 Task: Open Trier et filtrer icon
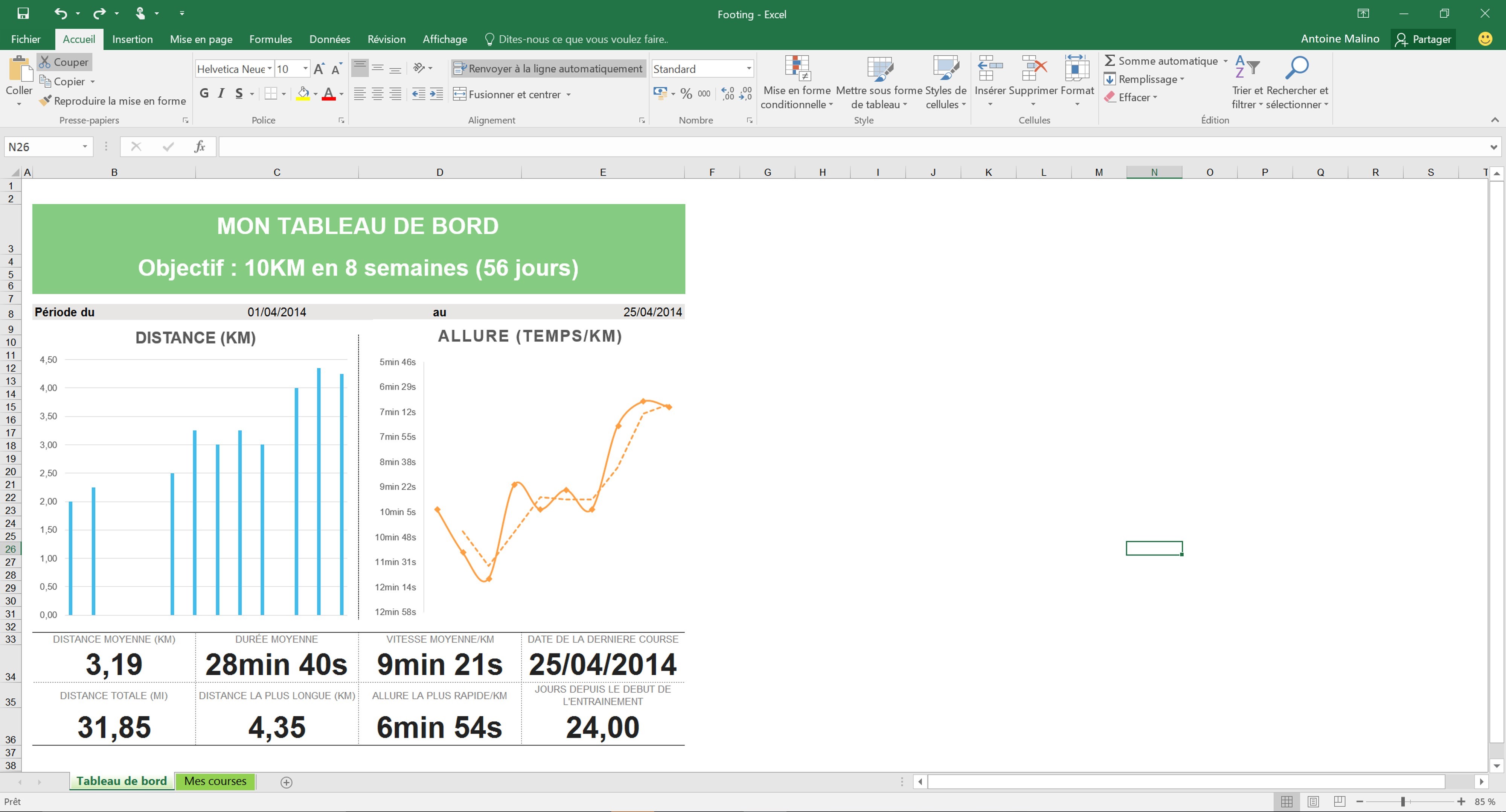click(1247, 68)
